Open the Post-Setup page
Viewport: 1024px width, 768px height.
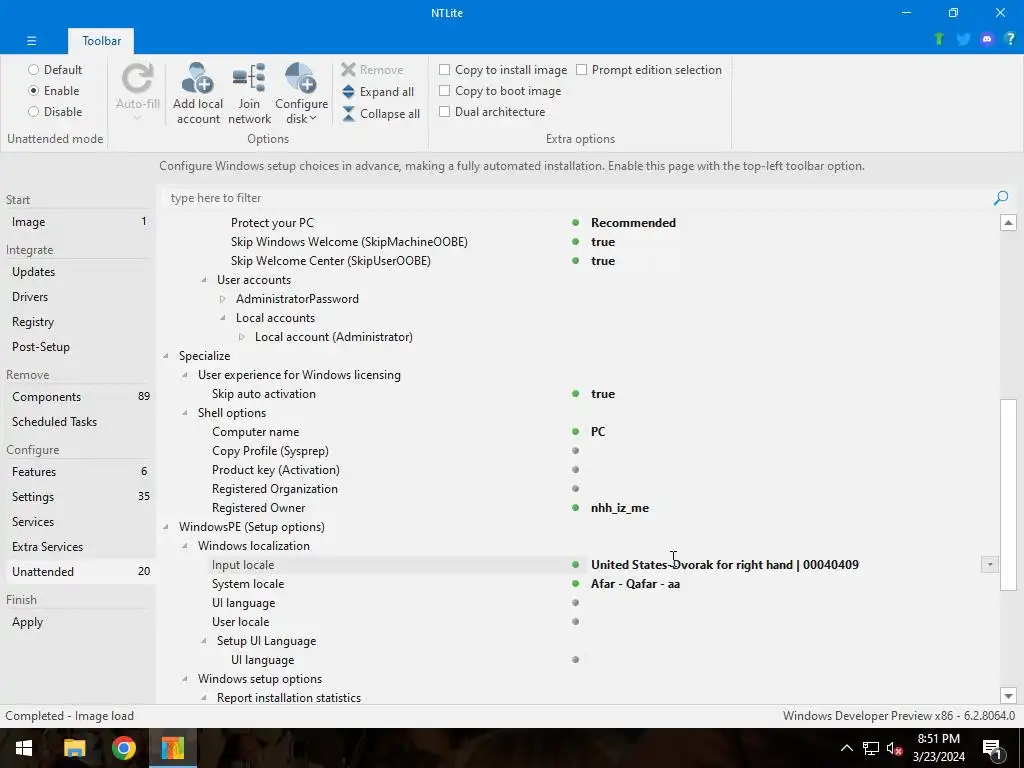pyautogui.click(x=78, y=347)
